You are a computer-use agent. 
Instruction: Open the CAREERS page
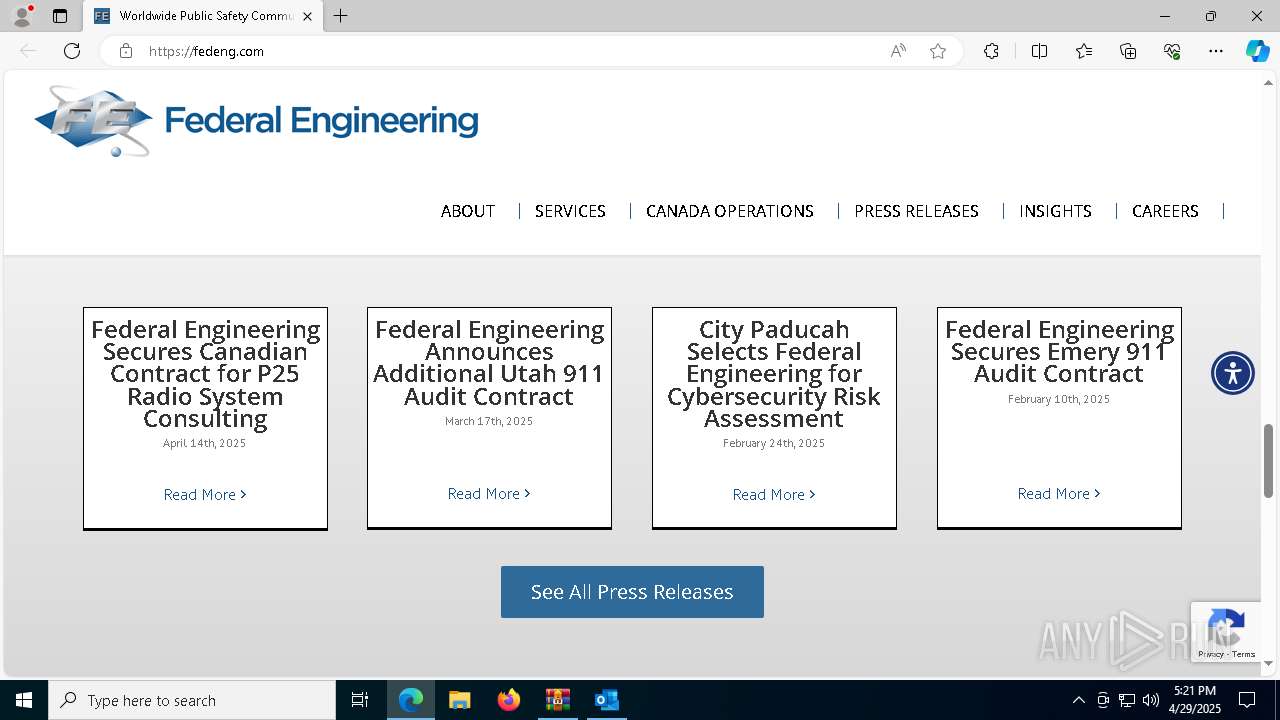[x=1165, y=211]
